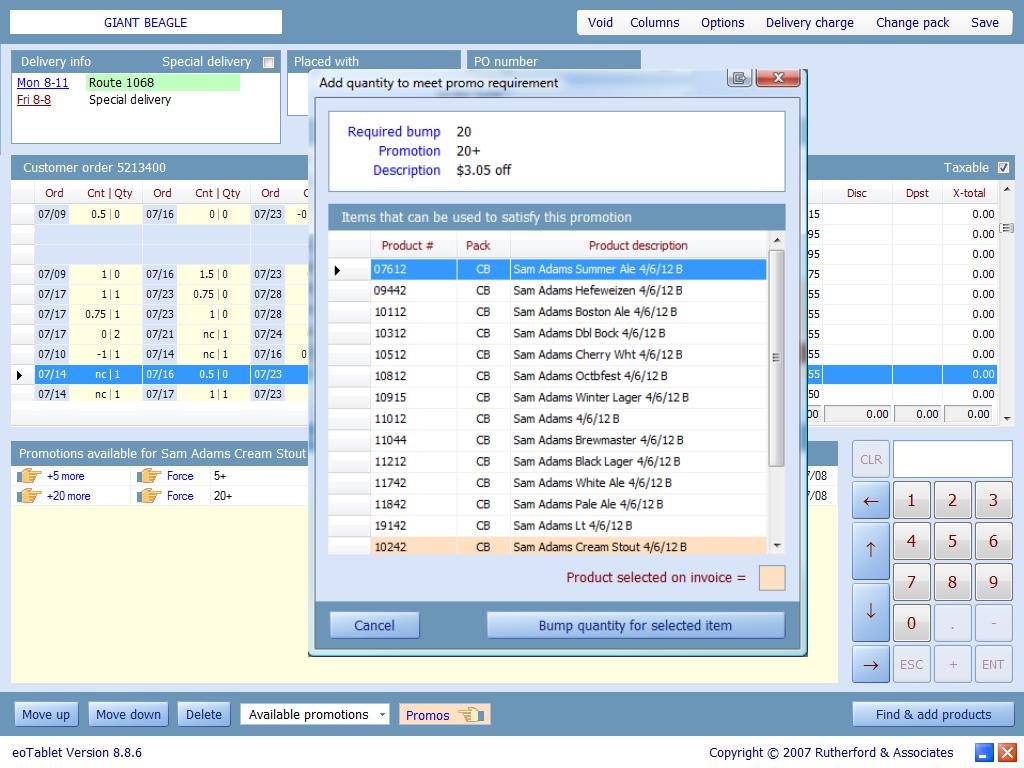
Task: Click the Promos button
Action: point(445,714)
